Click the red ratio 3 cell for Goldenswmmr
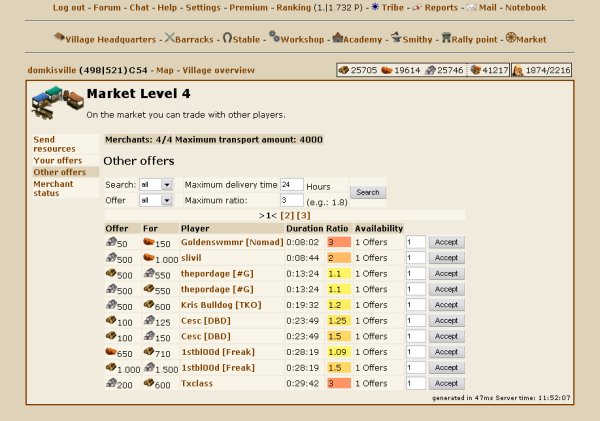The image size is (600, 421). [337, 242]
